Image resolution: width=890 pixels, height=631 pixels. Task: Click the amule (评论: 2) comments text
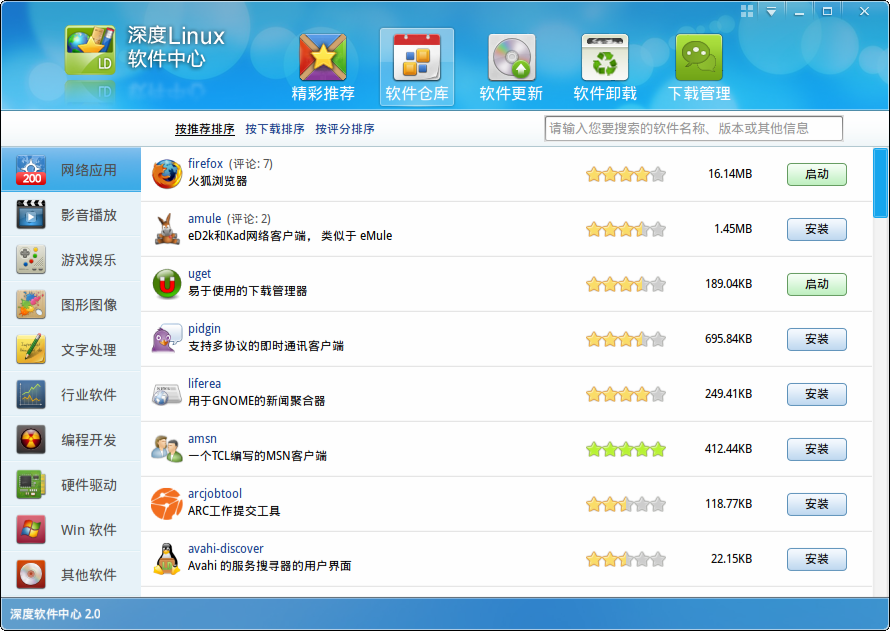tap(249, 219)
